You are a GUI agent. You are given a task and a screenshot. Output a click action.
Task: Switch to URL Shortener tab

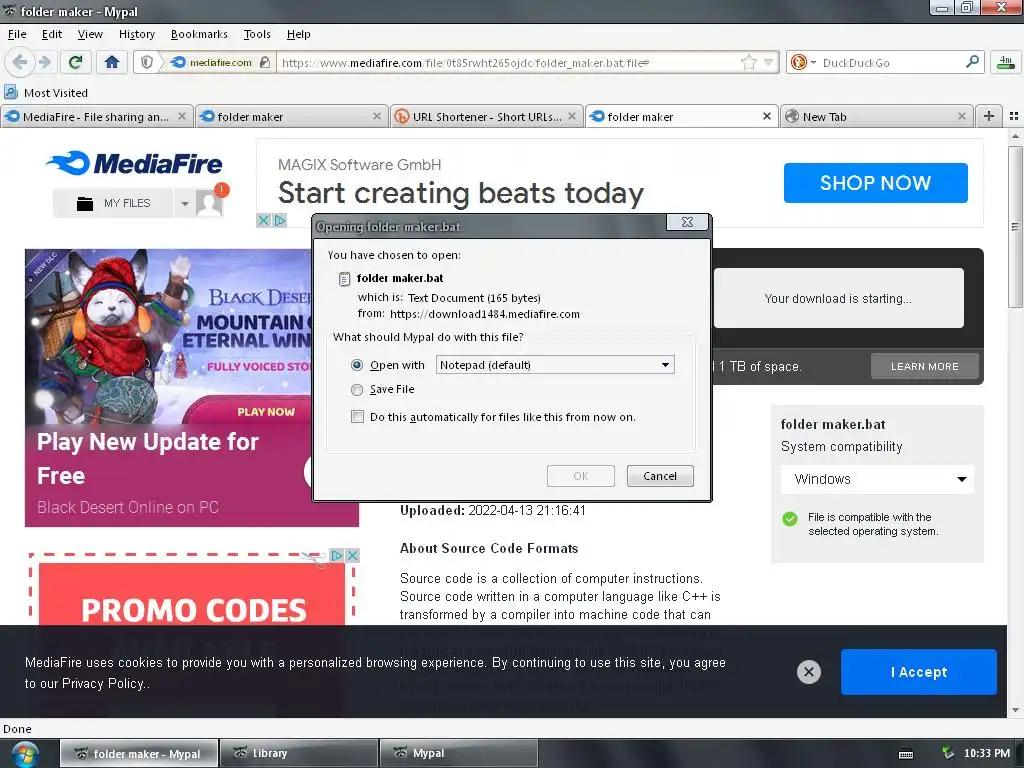pos(487,116)
